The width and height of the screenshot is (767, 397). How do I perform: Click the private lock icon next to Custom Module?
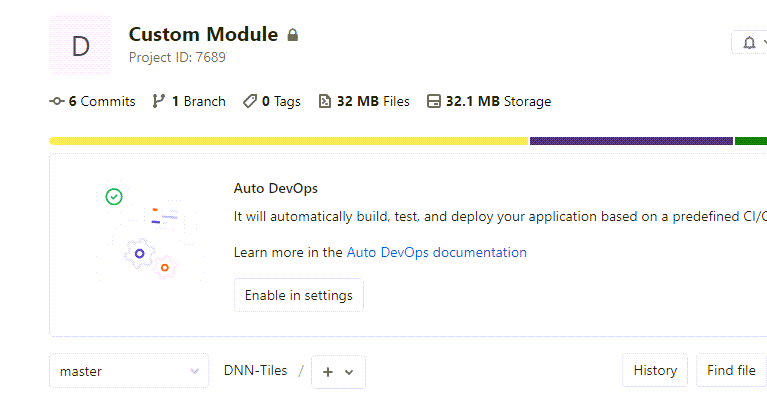[293, 35]
